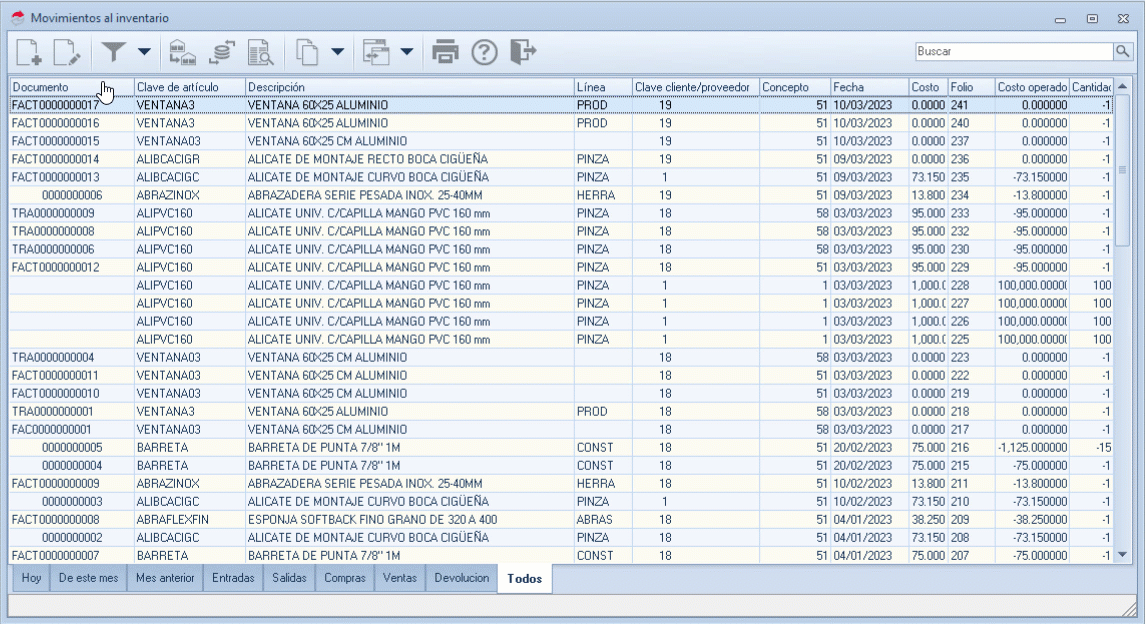Print the inventory movements list
The width and height of the screenshot is (1146, 624).
pos(445,51)
